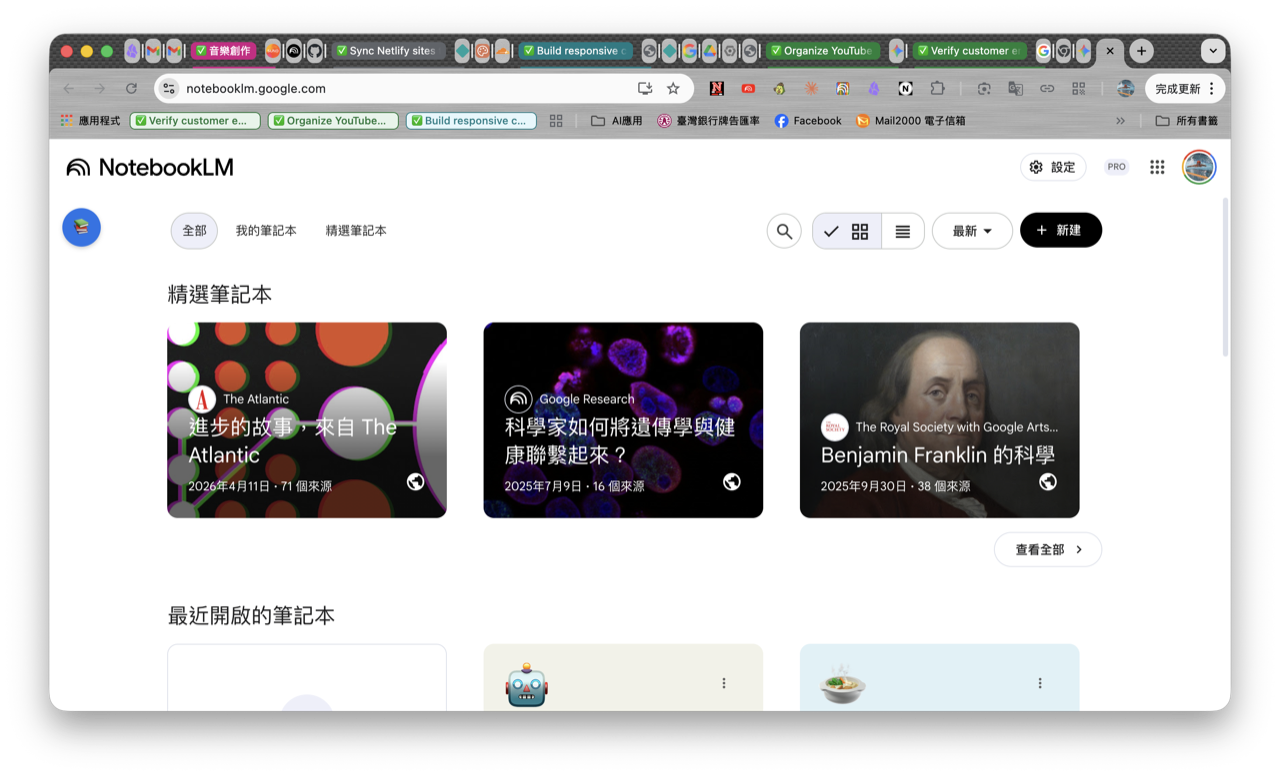
Task: Switch to the Sync Netlify sites tab
Action: [388, 50]
